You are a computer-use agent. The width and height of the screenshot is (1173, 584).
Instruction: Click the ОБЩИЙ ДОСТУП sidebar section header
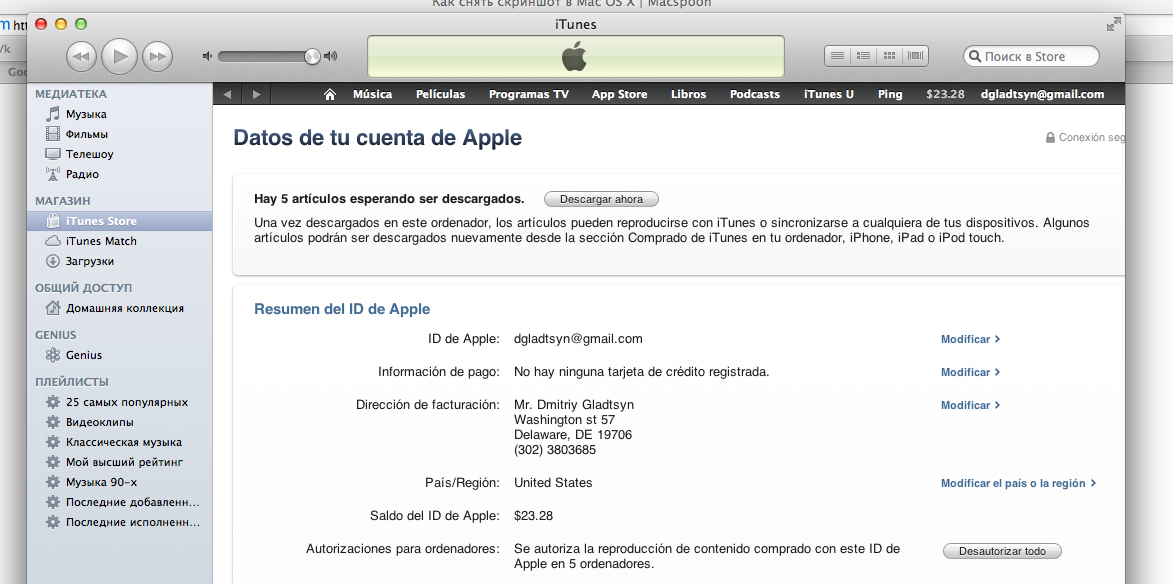click(83, 288)
